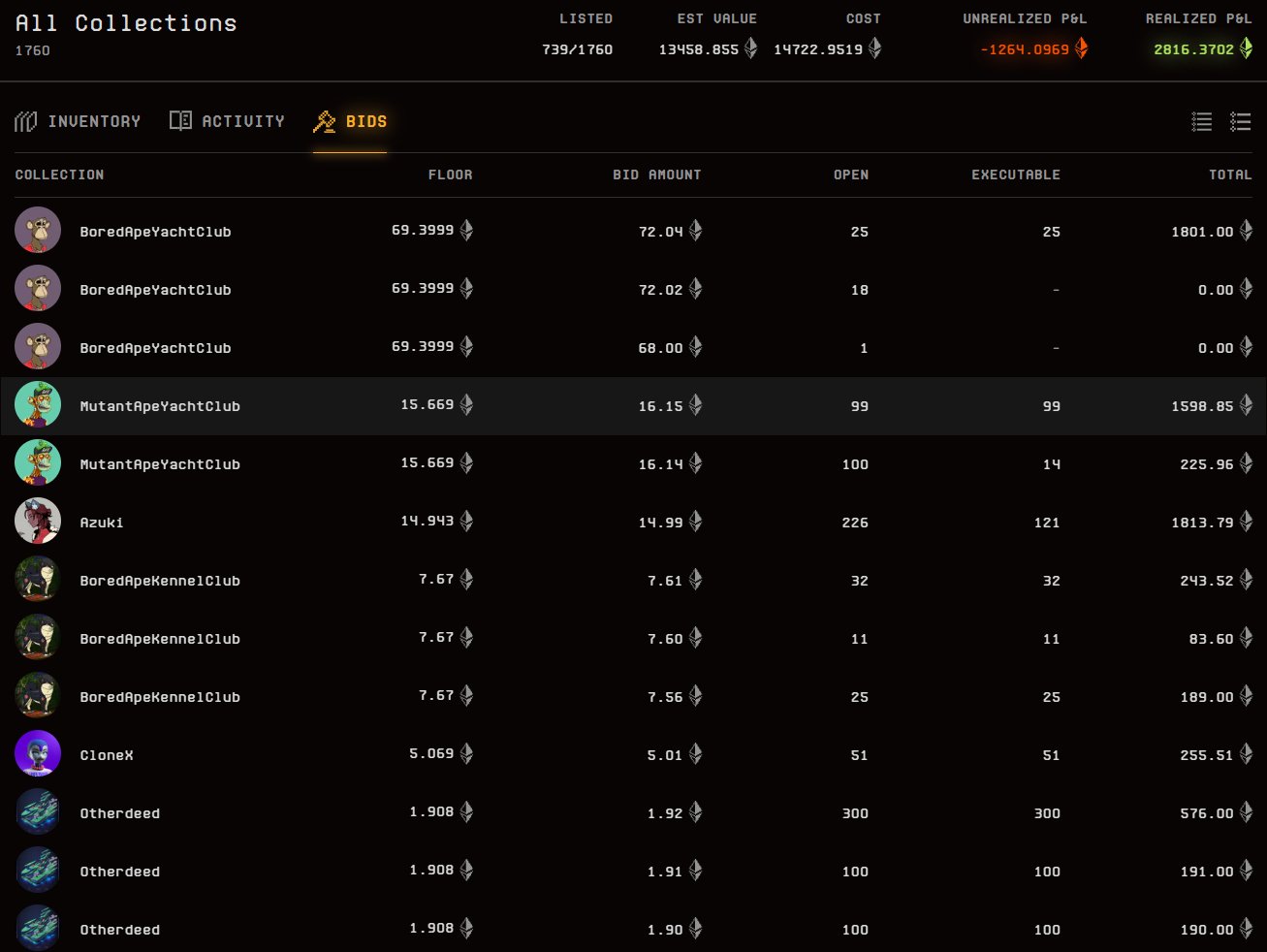Viewport: 1267px width, 952px height.
Task: Open BoredApeYachtClub avatar with 72.04 bid
Action: tap(38, 231)
